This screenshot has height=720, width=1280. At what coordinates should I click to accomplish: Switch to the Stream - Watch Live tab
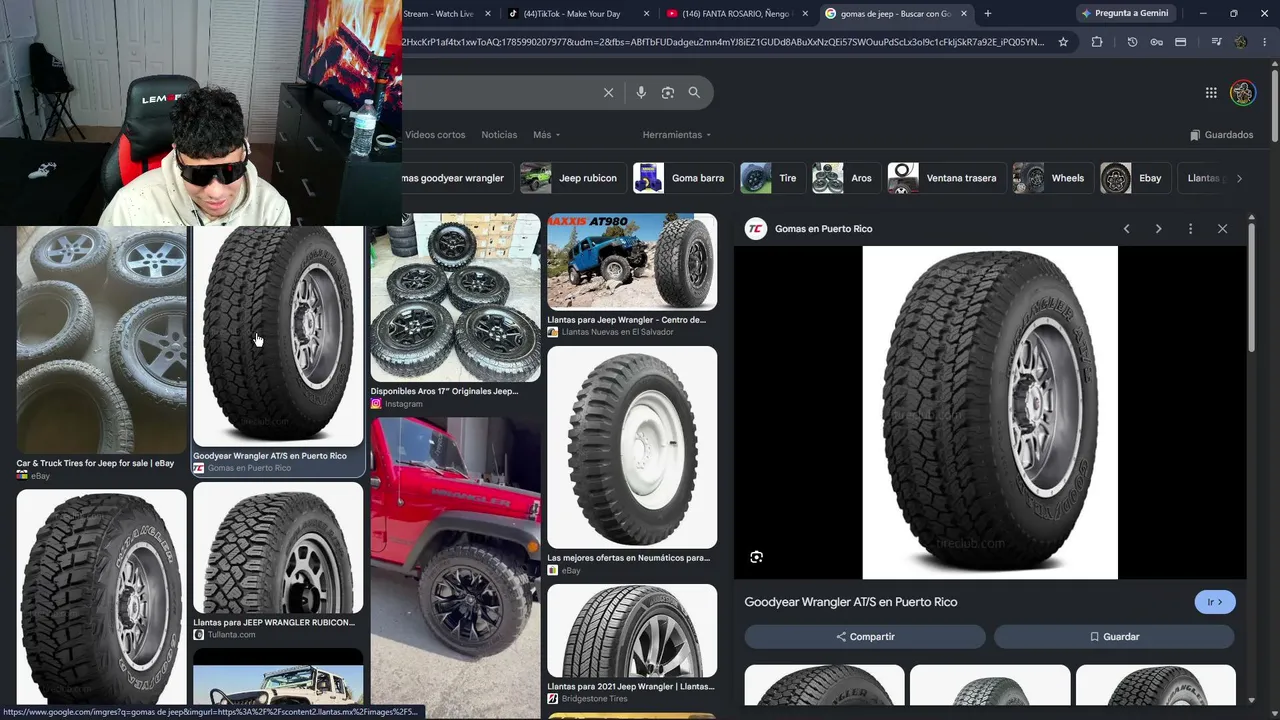coord(438,14)
